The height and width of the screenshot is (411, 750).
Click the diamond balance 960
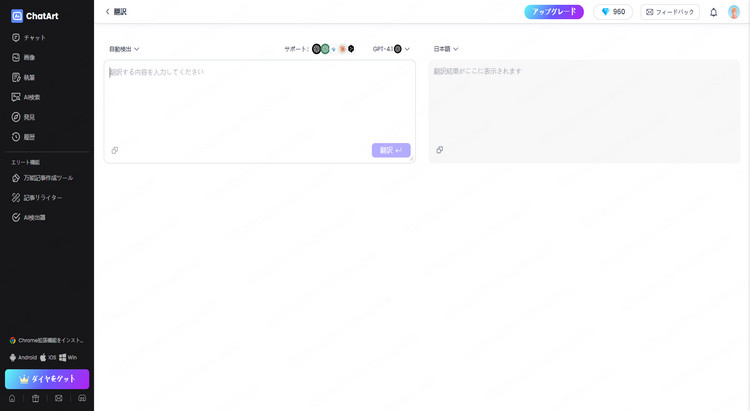pyautogui.click(x=613, y=12)
